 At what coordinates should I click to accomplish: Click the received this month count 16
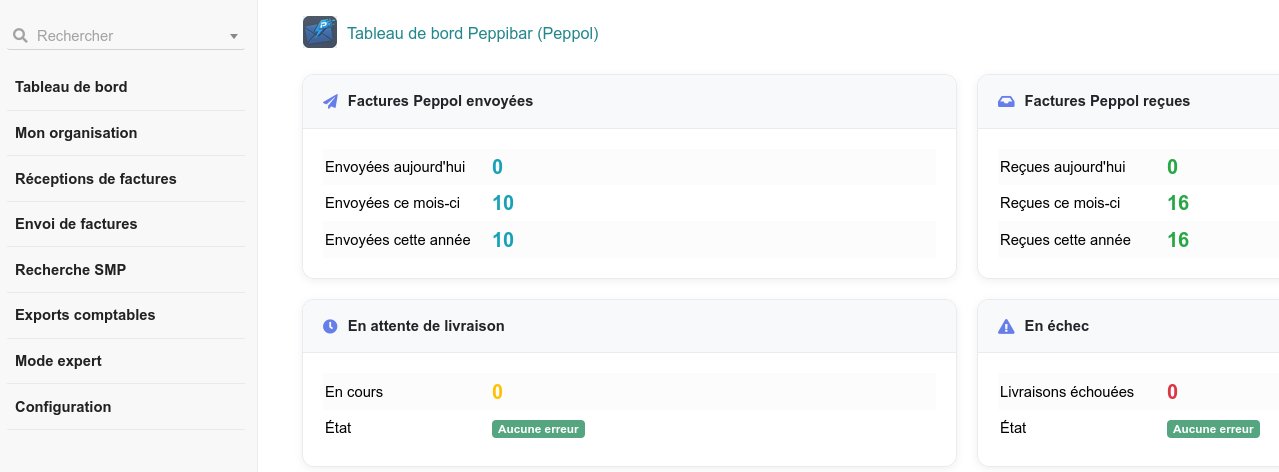tap(1178, 203)
